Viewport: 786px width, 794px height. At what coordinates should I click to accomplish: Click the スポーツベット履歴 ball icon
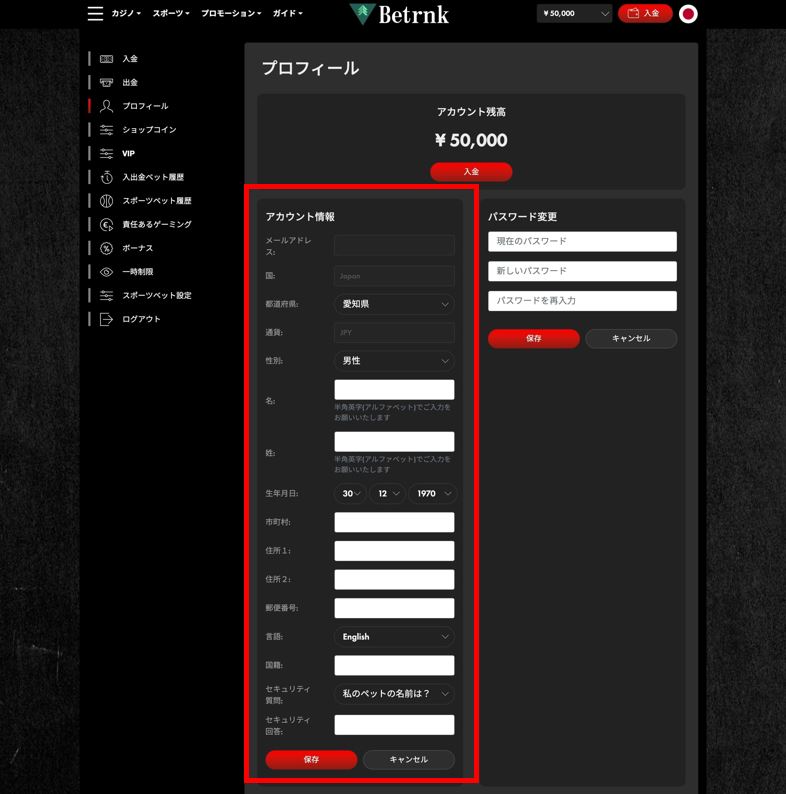(x=106, y=201)
